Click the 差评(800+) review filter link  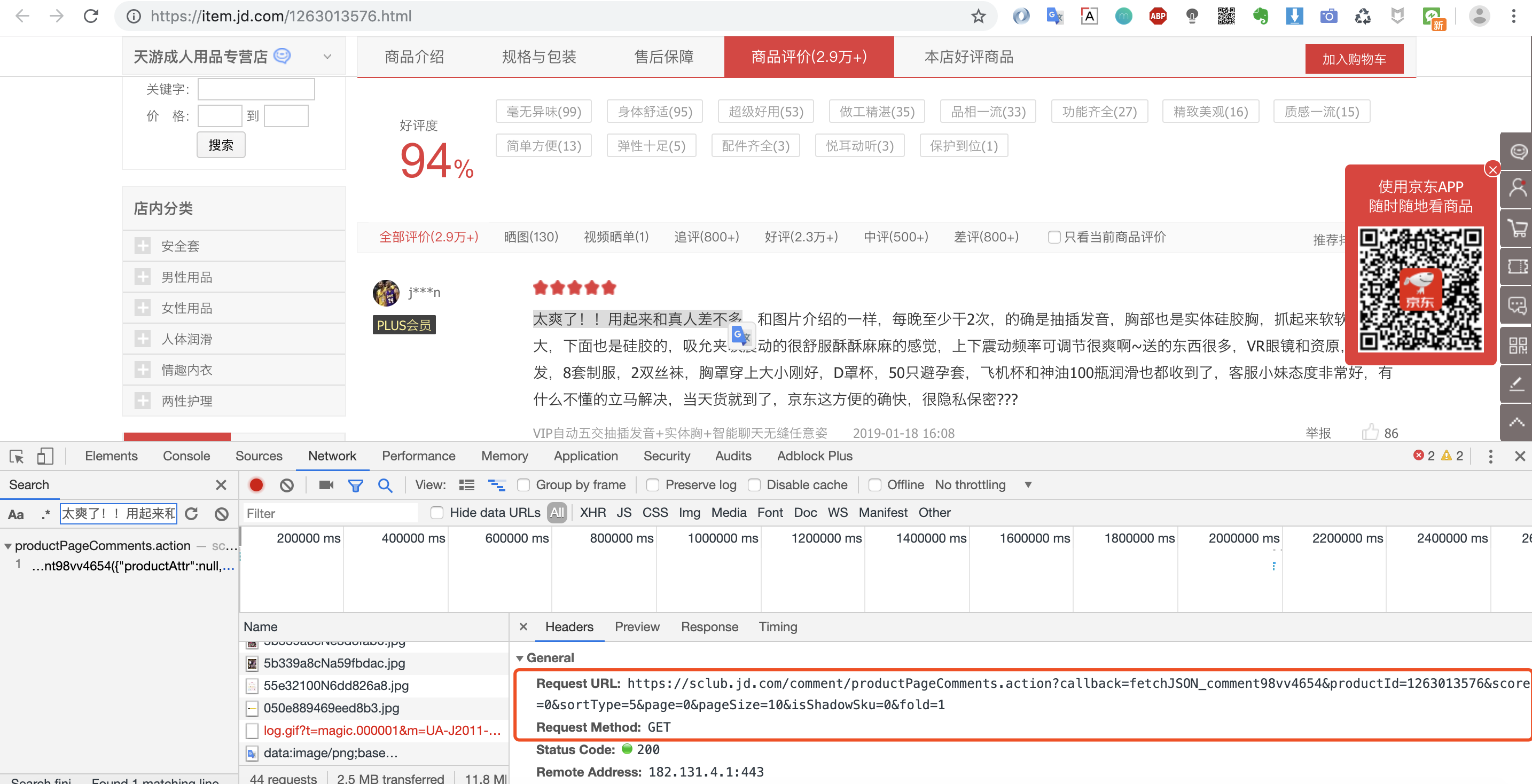986,237
